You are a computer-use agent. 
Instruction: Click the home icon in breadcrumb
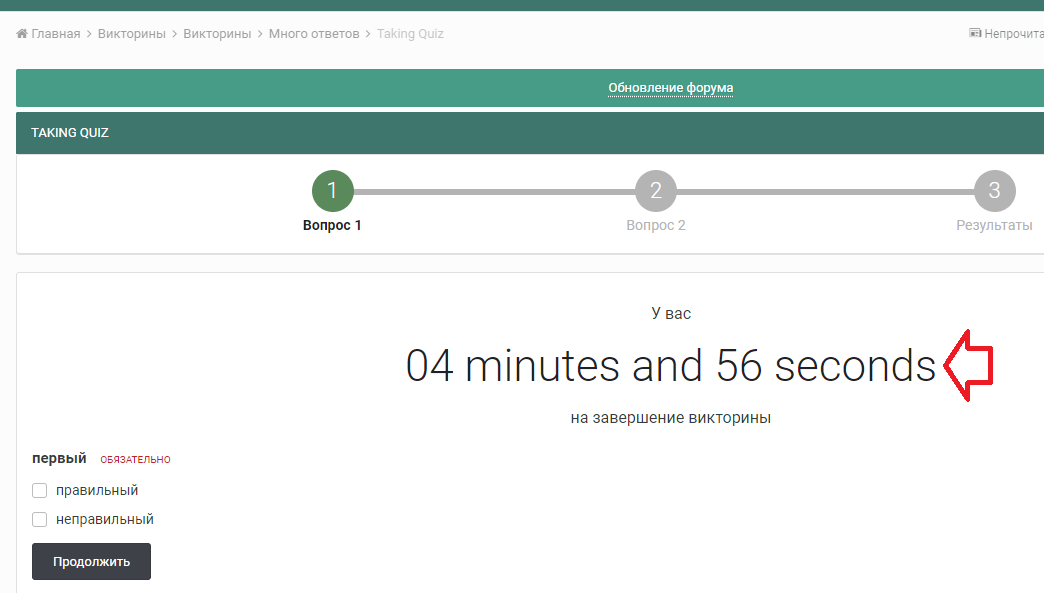click(22, 33)
